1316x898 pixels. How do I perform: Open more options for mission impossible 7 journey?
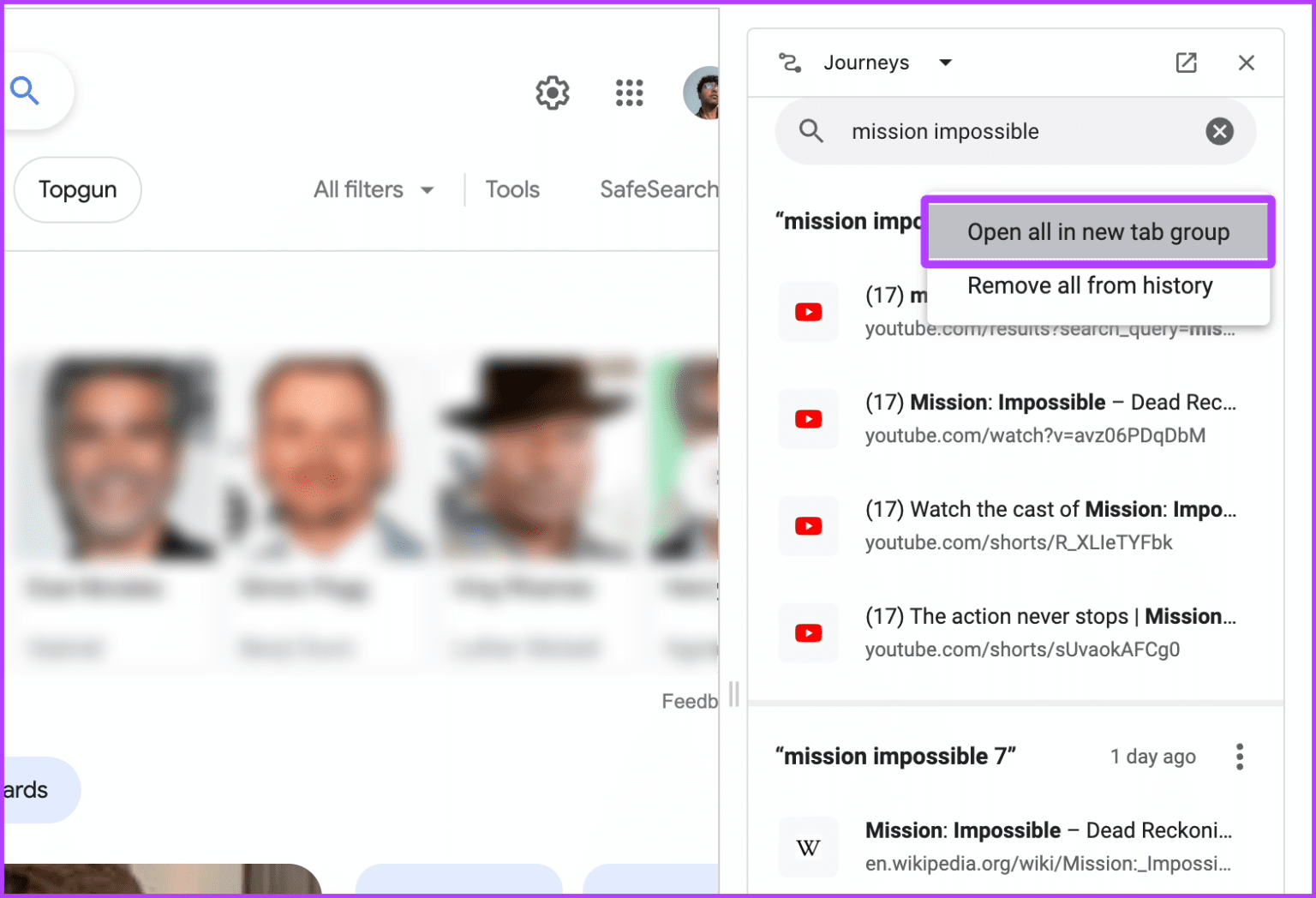click(x=1239, y=757)
